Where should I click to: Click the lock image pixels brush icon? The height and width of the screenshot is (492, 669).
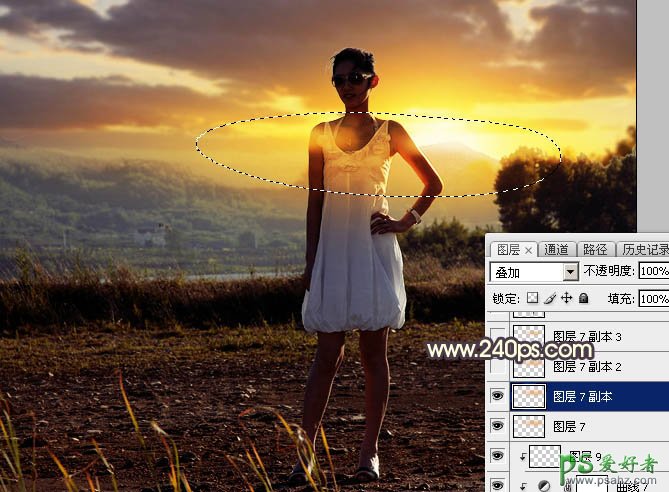coord(549,298)
